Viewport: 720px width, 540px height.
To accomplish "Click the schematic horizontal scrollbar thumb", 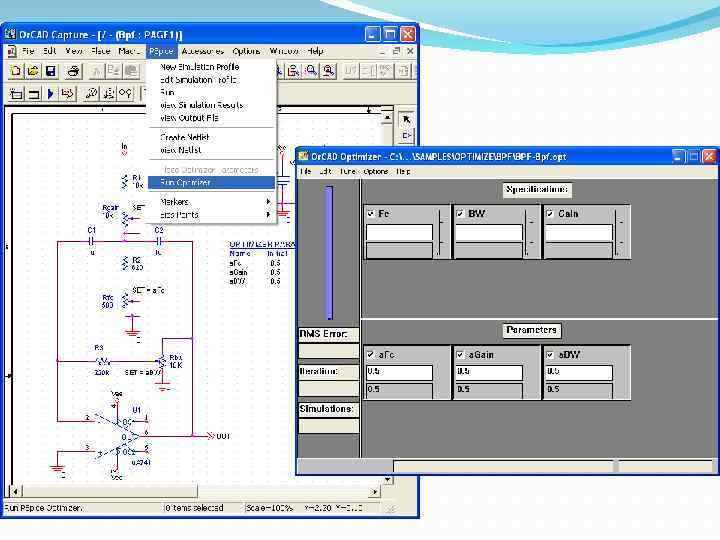I will click(x=110, y=491).
